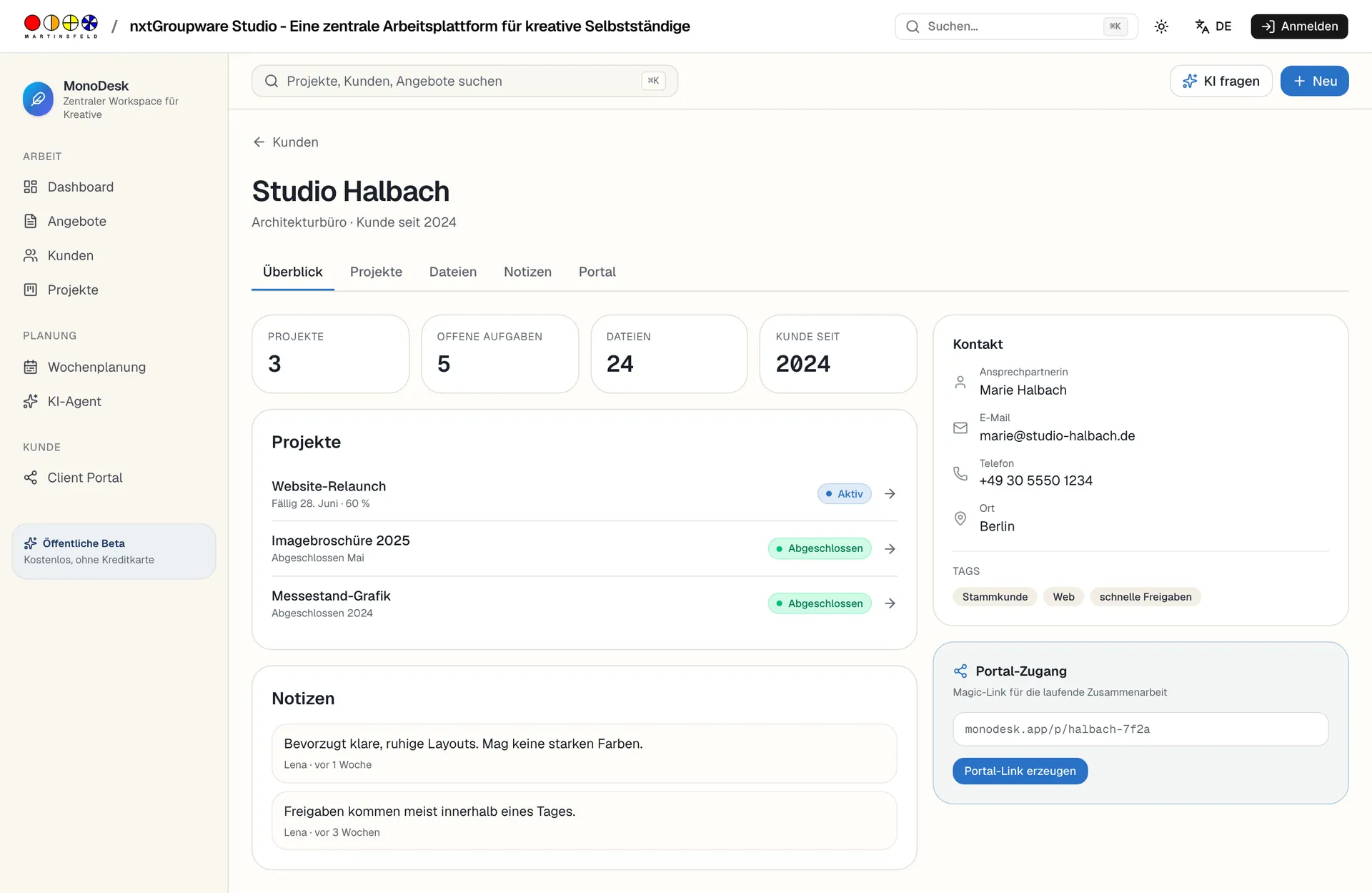Click the Client Portal share icon

30,478
